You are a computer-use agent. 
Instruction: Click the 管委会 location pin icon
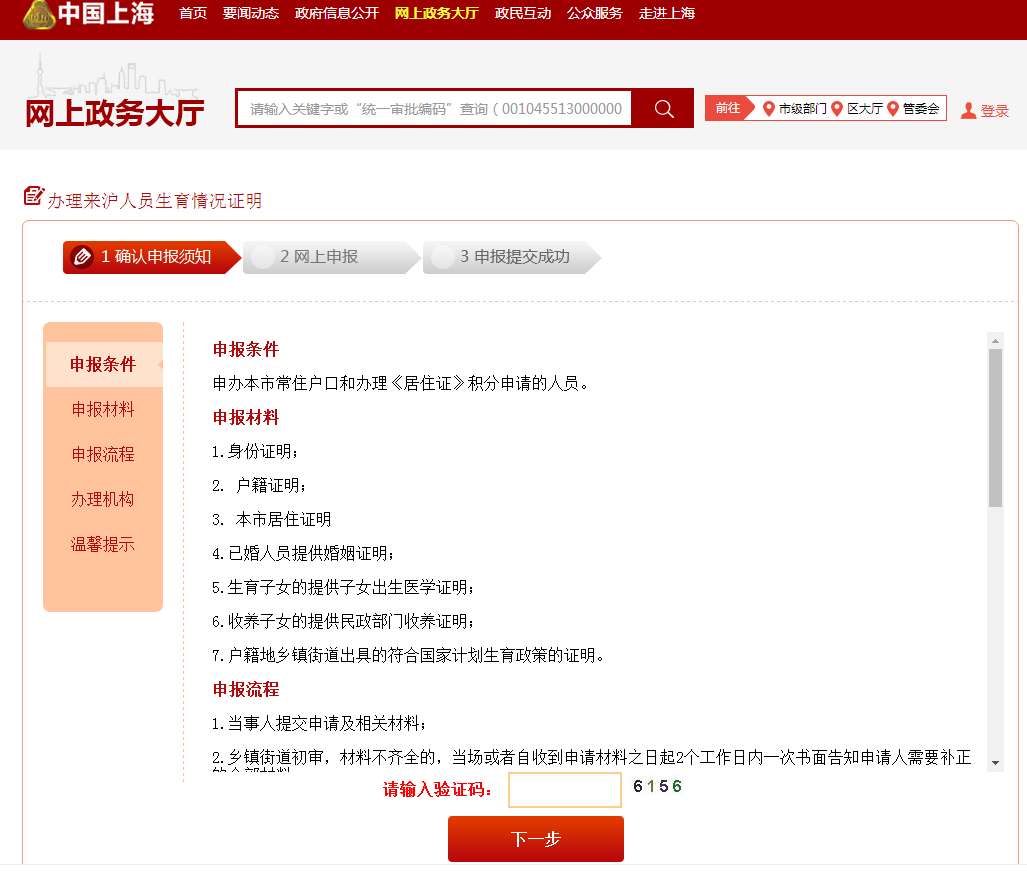892,109
